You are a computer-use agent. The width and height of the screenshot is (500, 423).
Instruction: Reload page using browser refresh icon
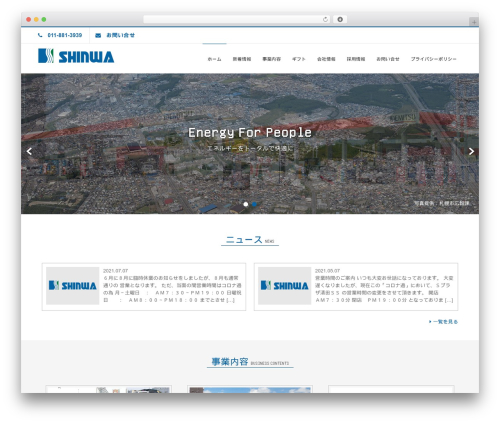coord(325,20)
